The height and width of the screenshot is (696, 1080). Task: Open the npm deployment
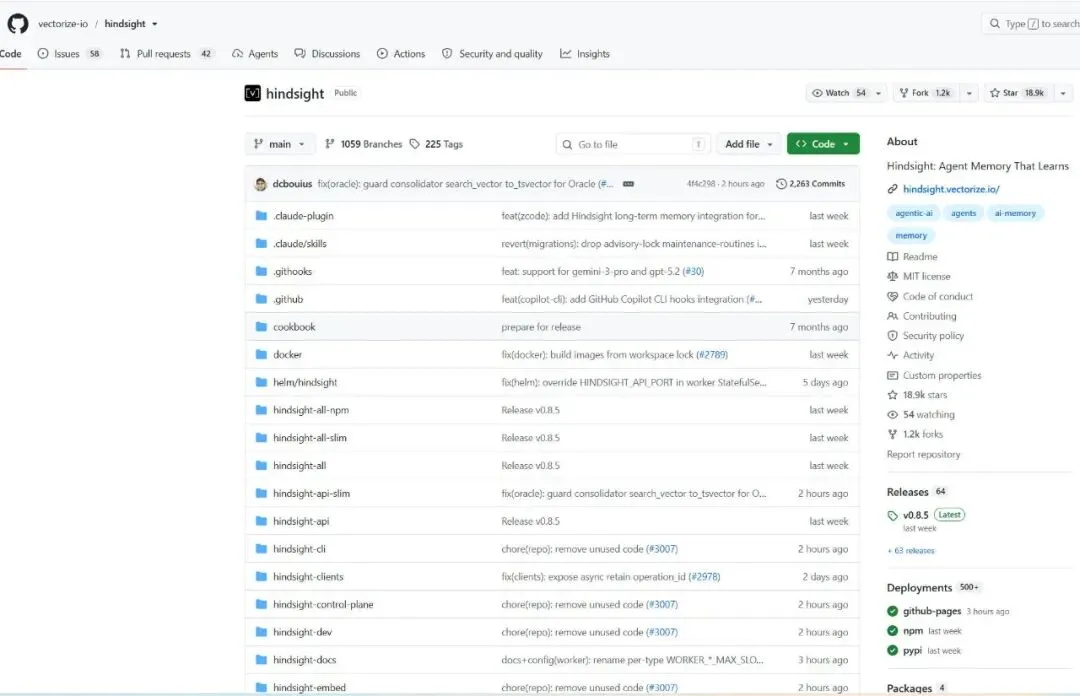pyautogui.click(x=913, y=631)
